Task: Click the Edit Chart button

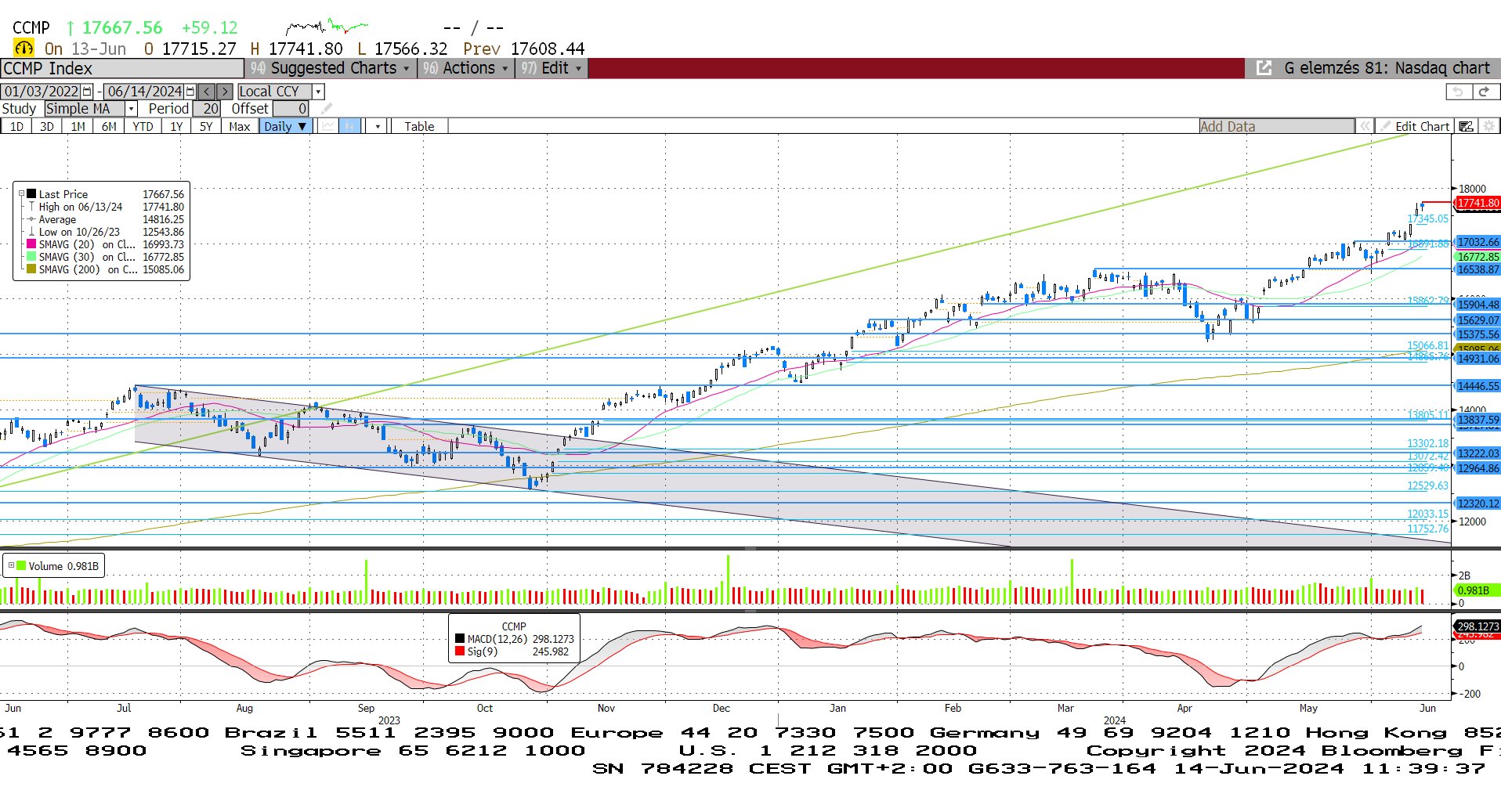Action: [1415, 126]
